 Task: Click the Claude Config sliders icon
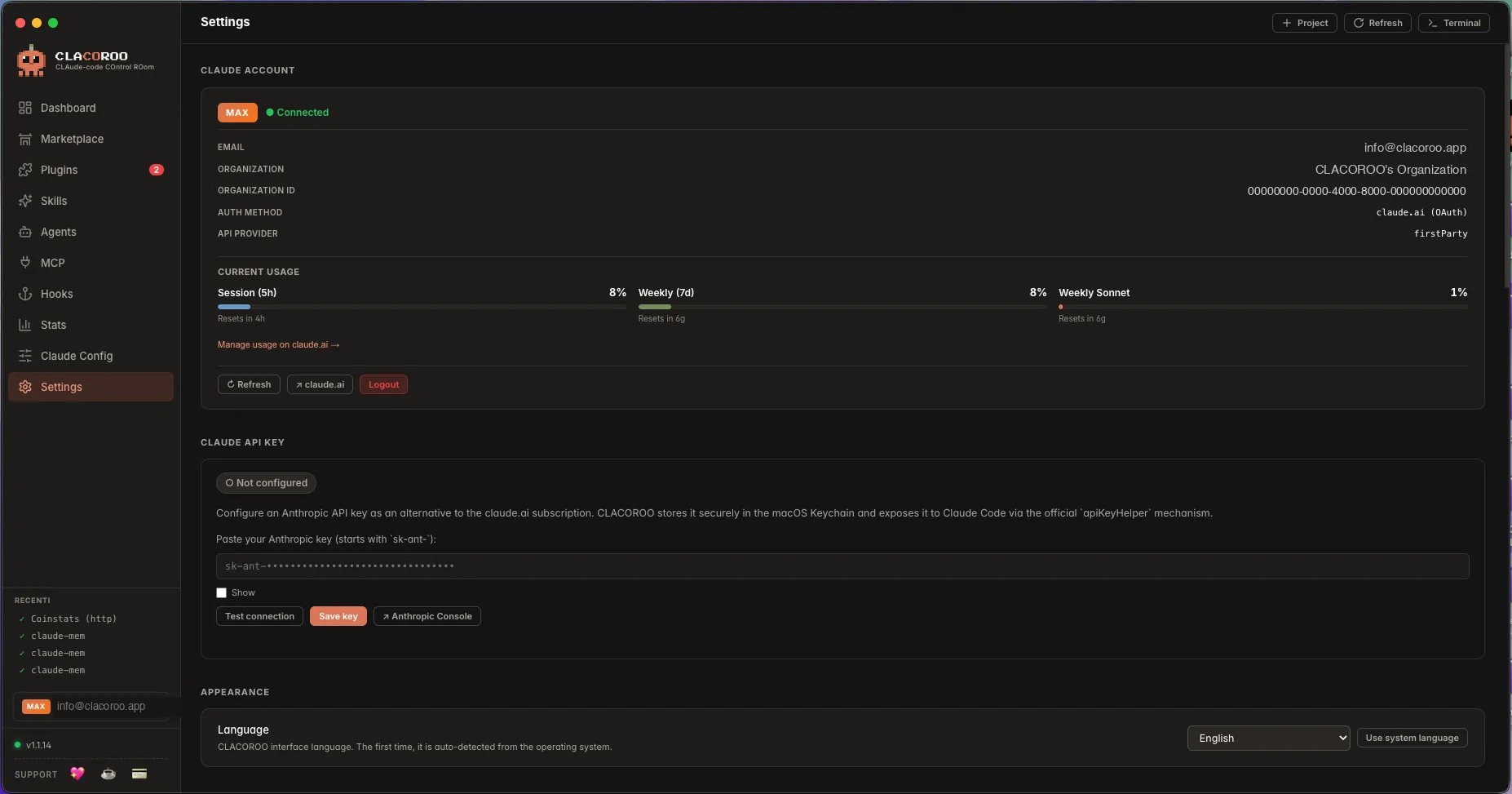click(25, 356)
